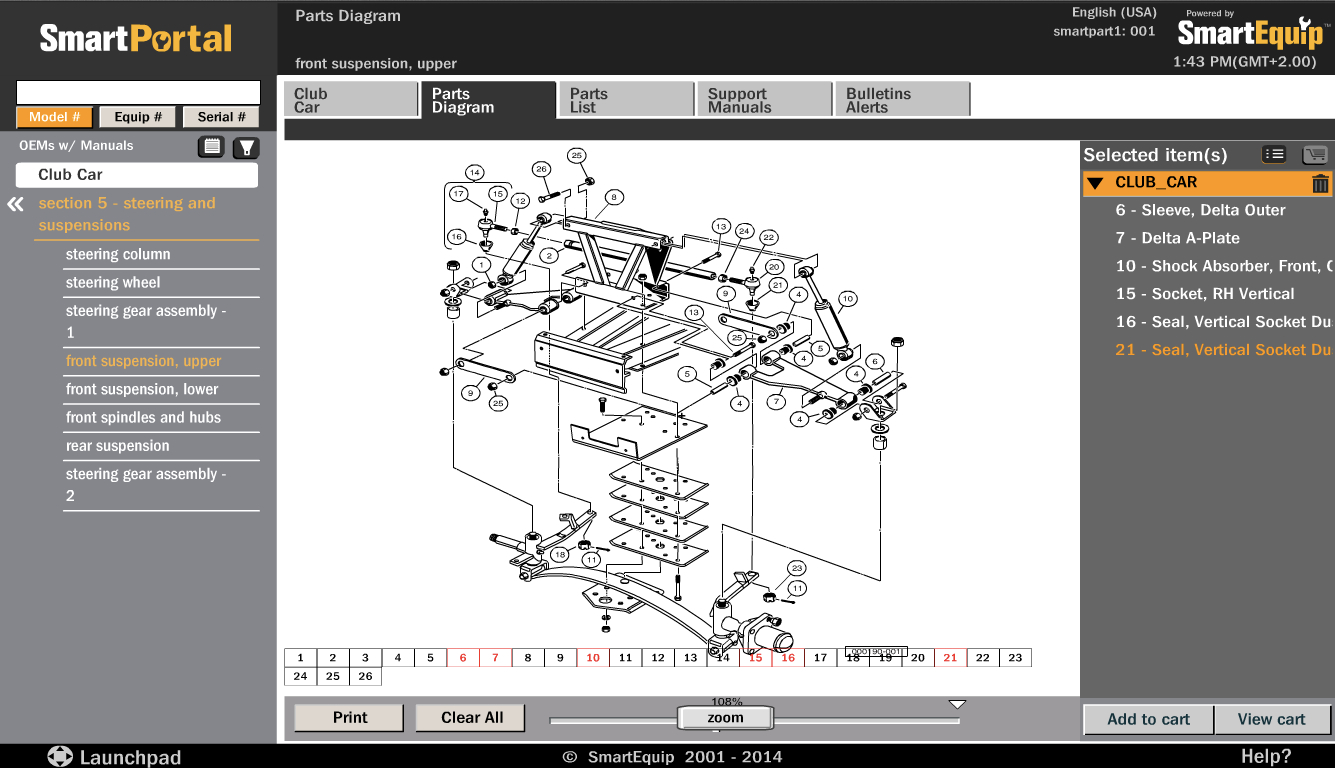Switch to Serial # search mode
Screen dimensions: 1335x768
click(220, 117)
